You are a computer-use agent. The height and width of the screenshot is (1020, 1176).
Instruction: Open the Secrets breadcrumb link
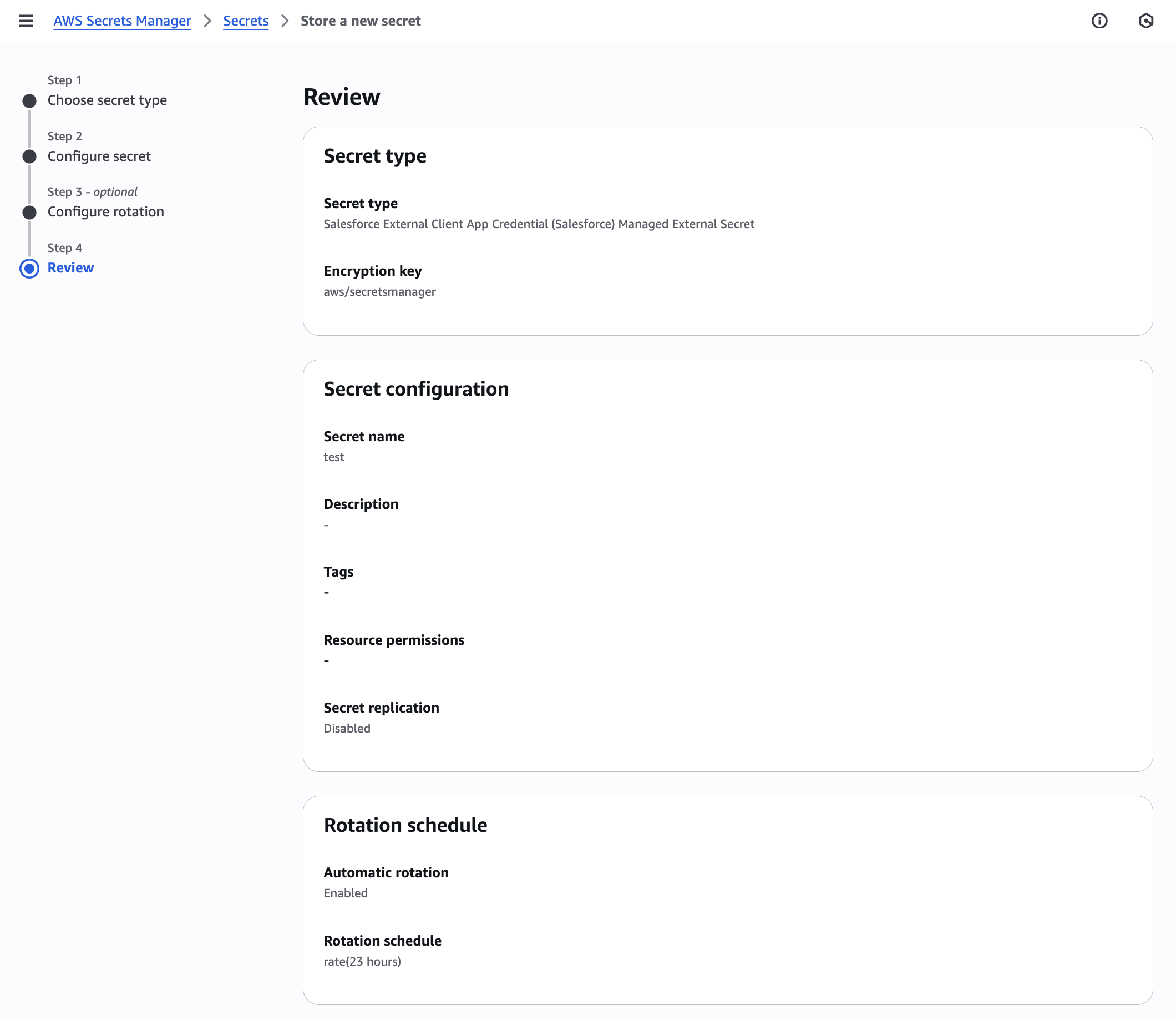click(246, 21)
